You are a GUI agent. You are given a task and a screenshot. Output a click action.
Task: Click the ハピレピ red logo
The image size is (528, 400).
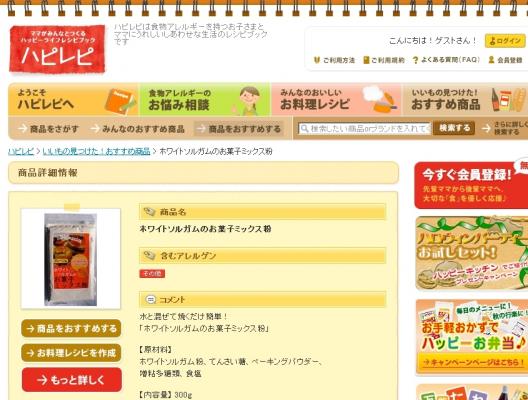(57, 49)
